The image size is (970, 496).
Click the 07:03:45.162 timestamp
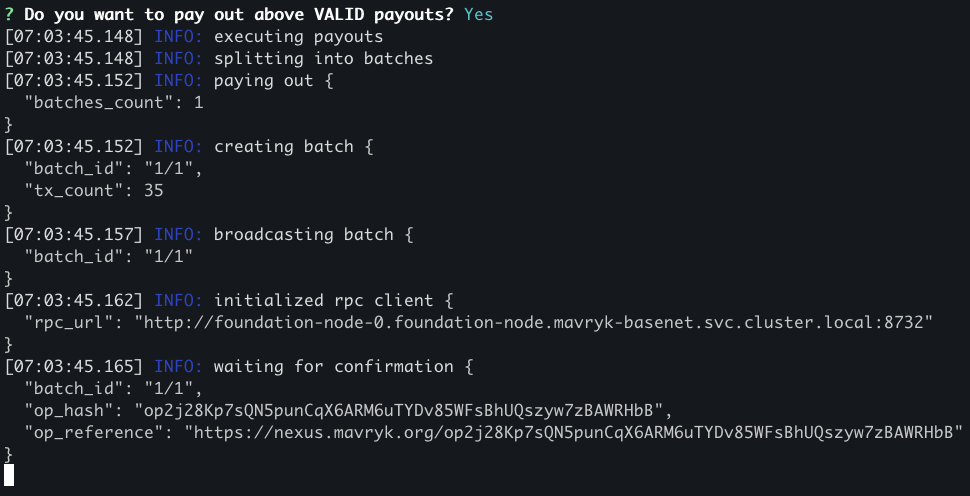74,300
